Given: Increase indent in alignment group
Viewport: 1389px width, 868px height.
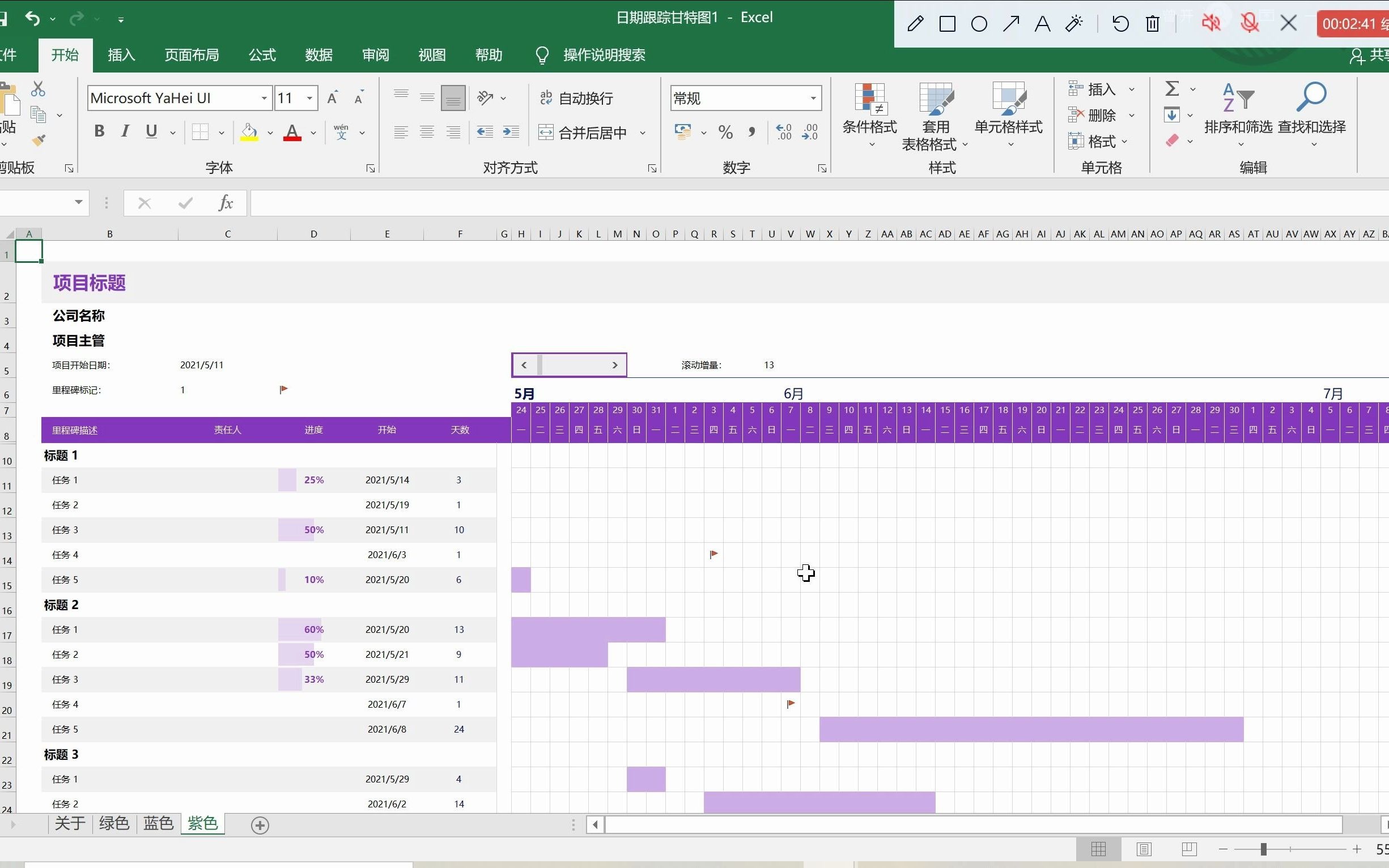Looking at the screenshot, I should pyautogui.click(x=511, y=133).
